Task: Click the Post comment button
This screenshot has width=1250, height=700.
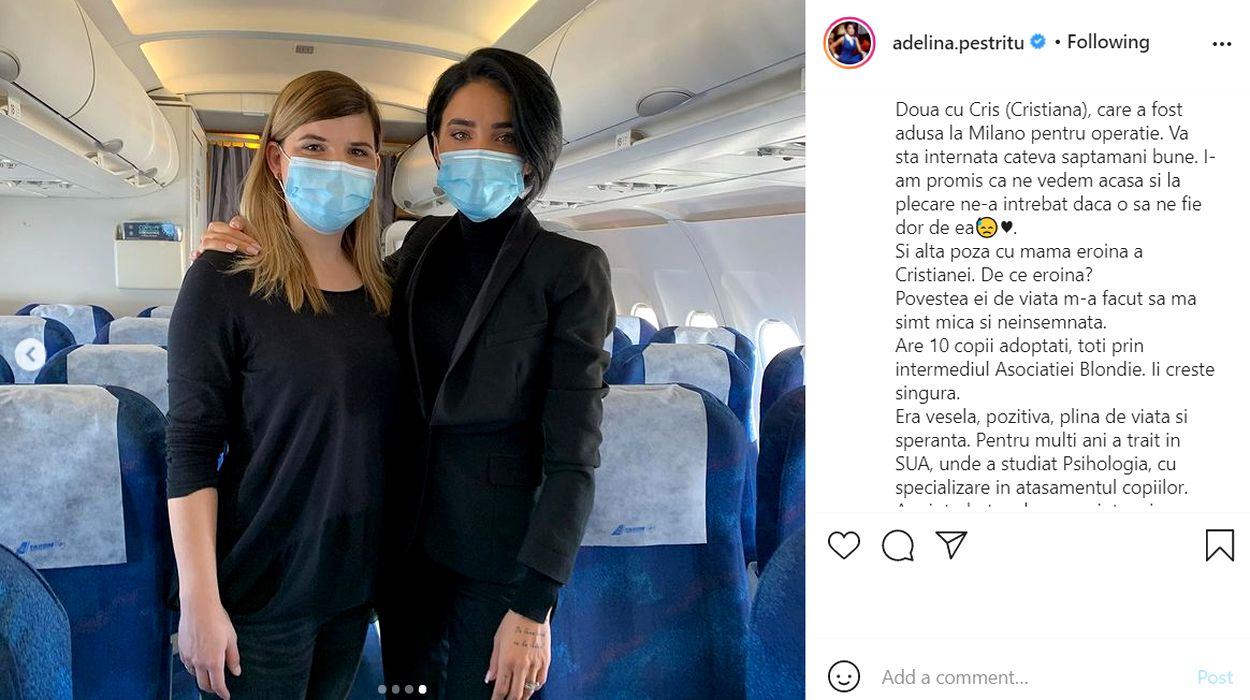Action: (1215, 678)
